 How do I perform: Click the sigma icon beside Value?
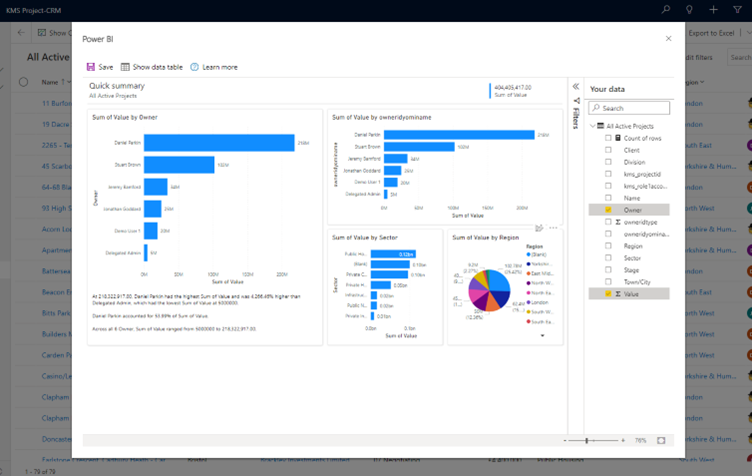coord(618,294)
